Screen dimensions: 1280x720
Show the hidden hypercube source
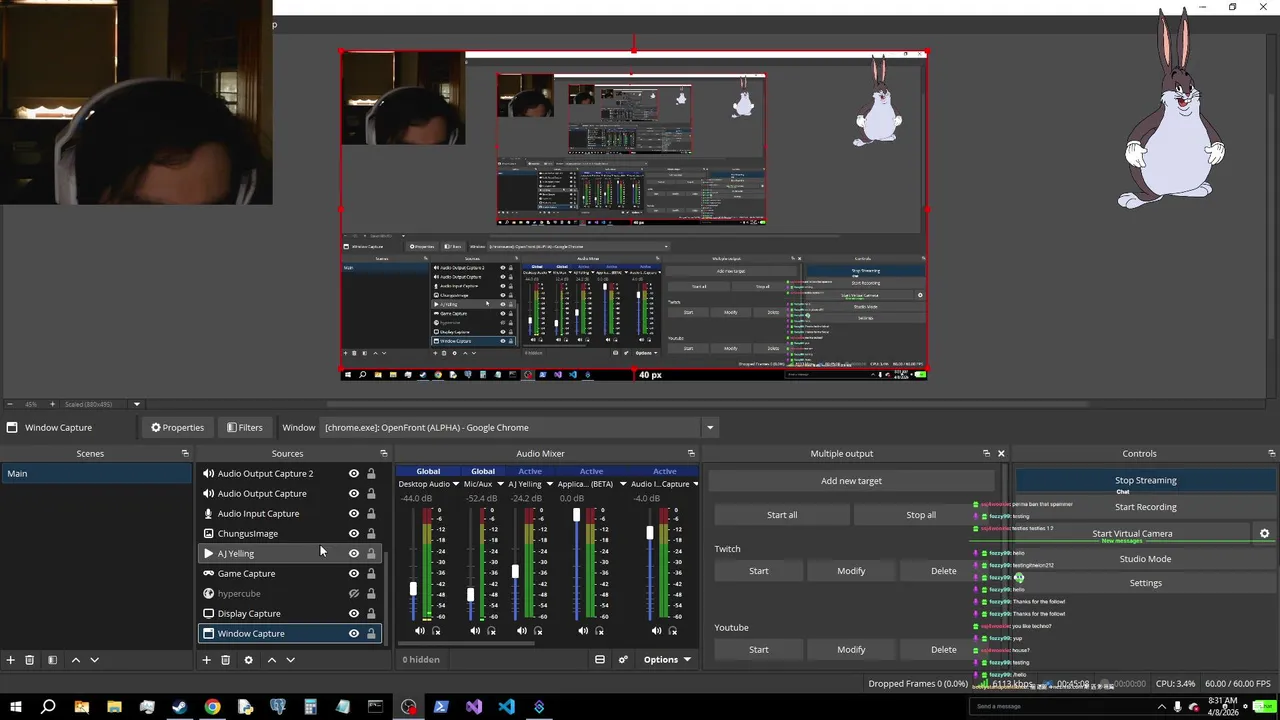pyautogui.click(x=353, y=594)
